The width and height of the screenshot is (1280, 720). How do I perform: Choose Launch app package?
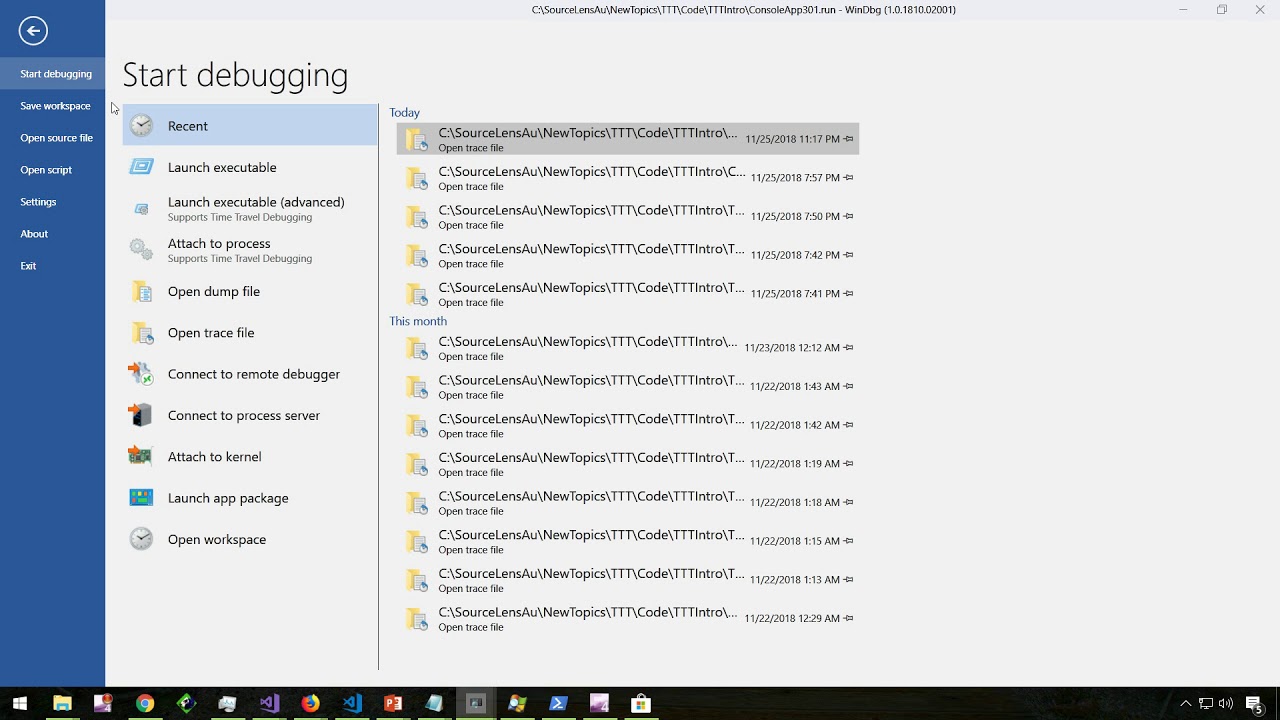(x=250, y=498)
